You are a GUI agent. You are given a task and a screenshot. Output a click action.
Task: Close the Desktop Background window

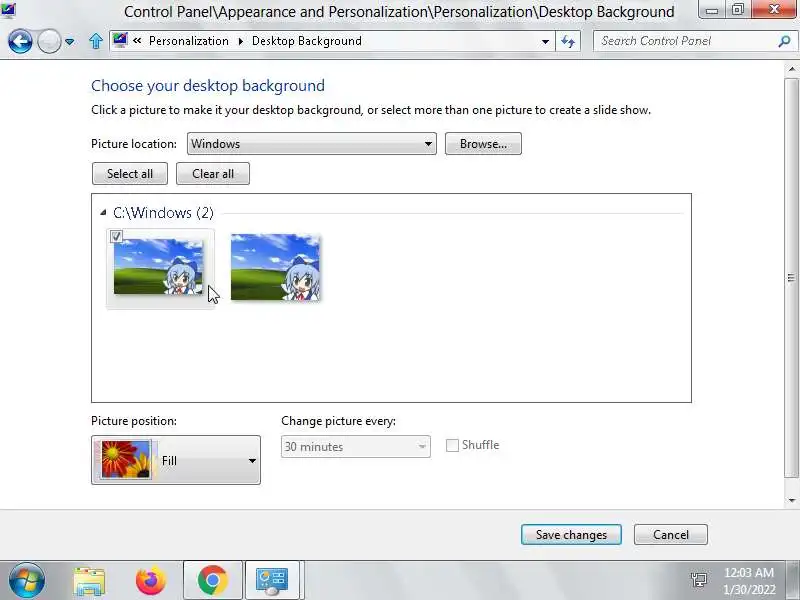773,10
